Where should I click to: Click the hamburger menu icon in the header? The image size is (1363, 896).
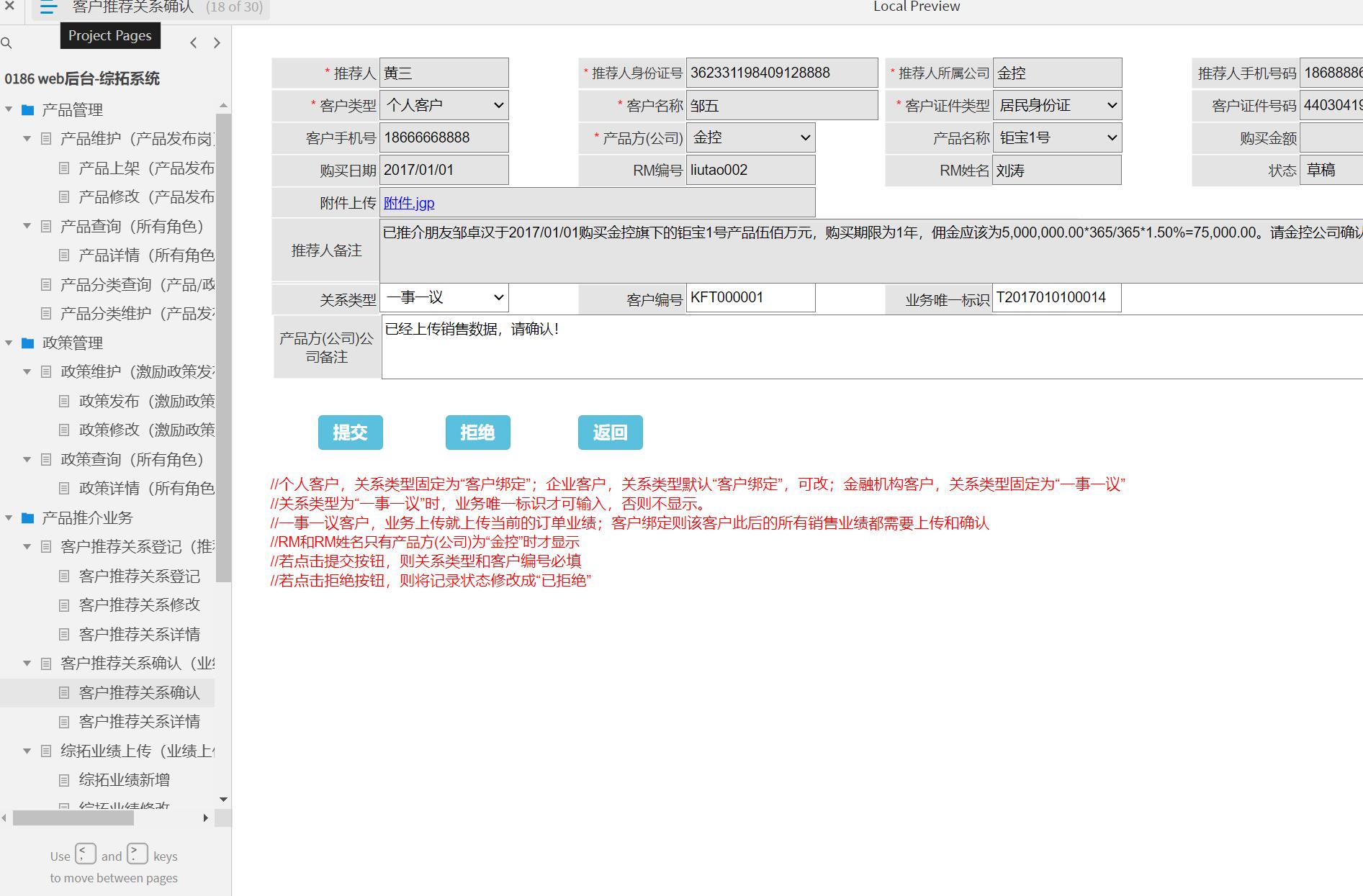(48, 8)
